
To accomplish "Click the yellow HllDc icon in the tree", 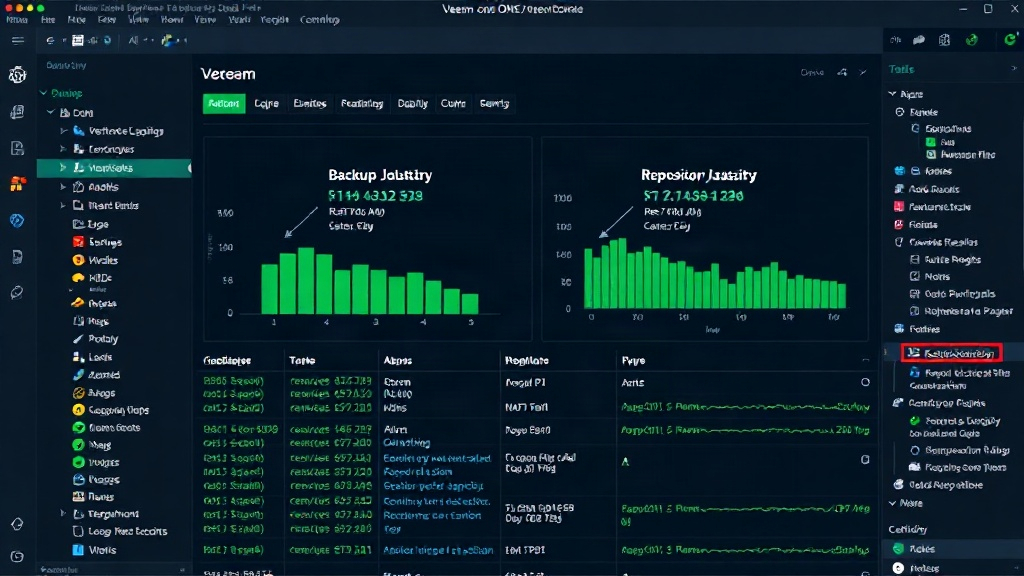I will tap(78, 278).
